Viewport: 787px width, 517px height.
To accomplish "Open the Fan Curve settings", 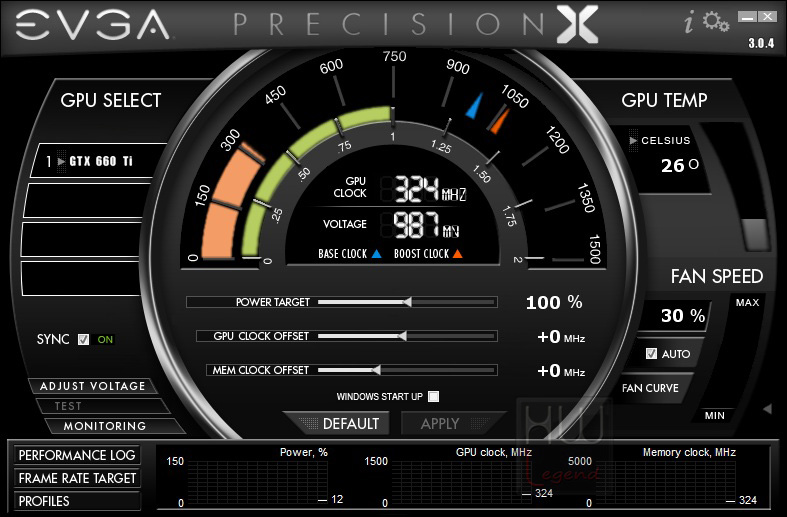I will pos(650,388).
